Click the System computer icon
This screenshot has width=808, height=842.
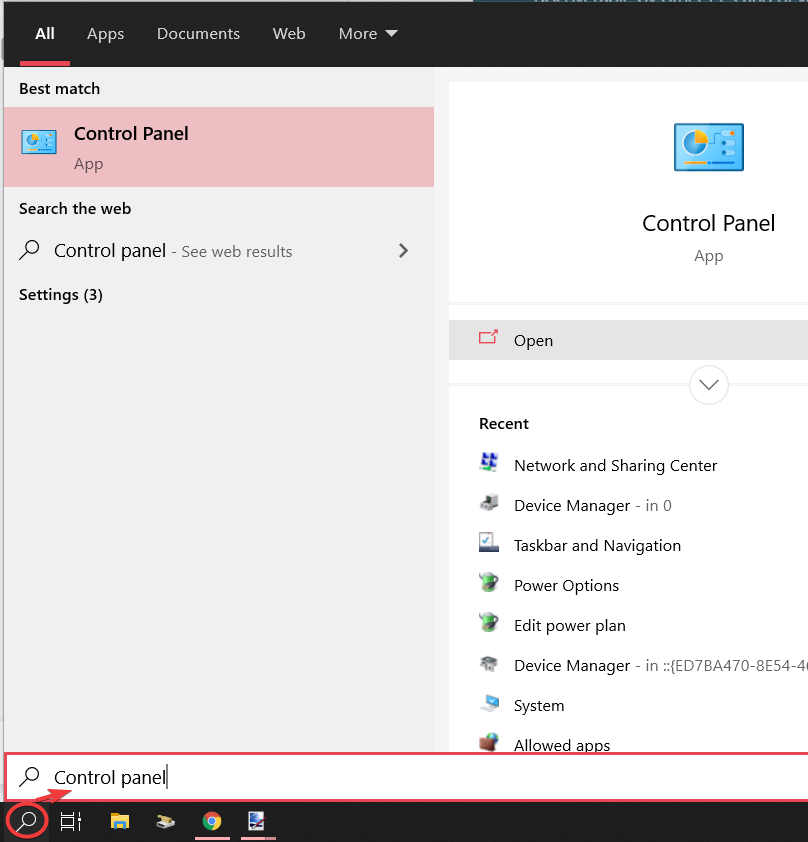coord(490,703)
